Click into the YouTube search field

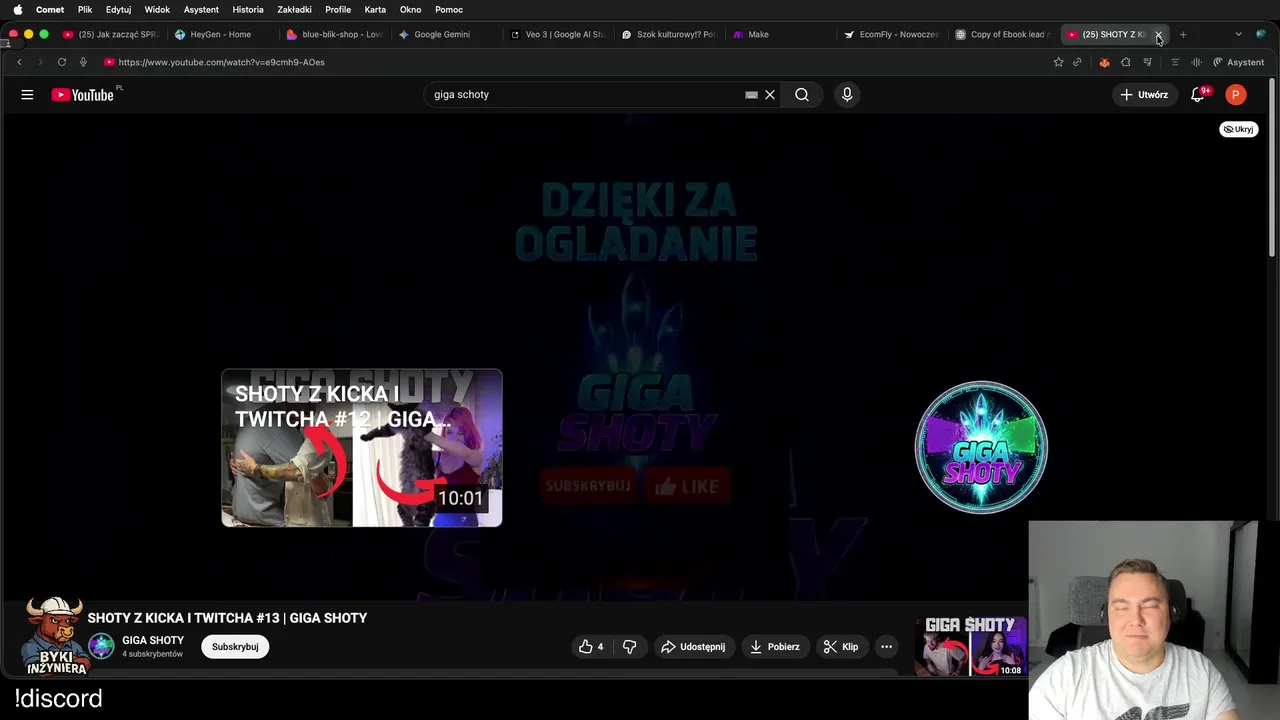point(585,94)
